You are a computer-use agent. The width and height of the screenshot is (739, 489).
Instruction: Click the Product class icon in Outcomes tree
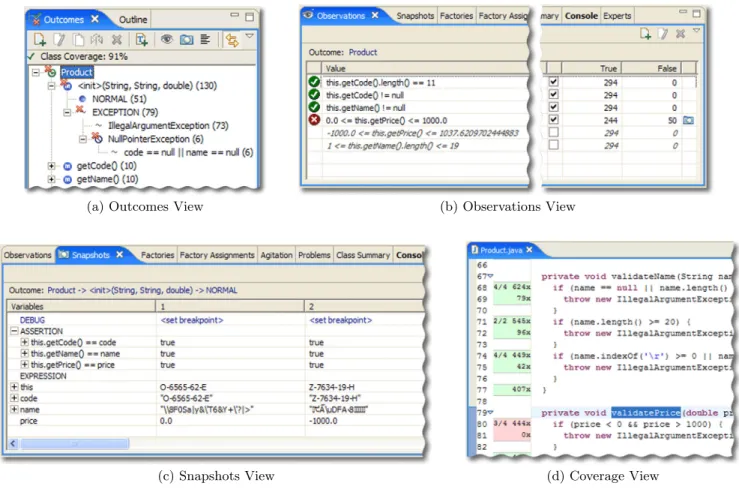pyautogui.click(x=50, y=72)
